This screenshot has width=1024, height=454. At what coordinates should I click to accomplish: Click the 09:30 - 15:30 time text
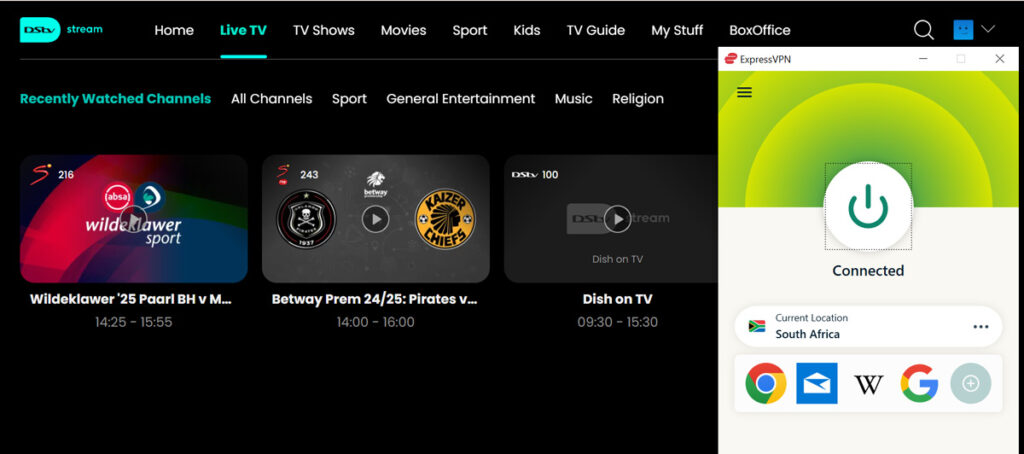click(617, 322)
